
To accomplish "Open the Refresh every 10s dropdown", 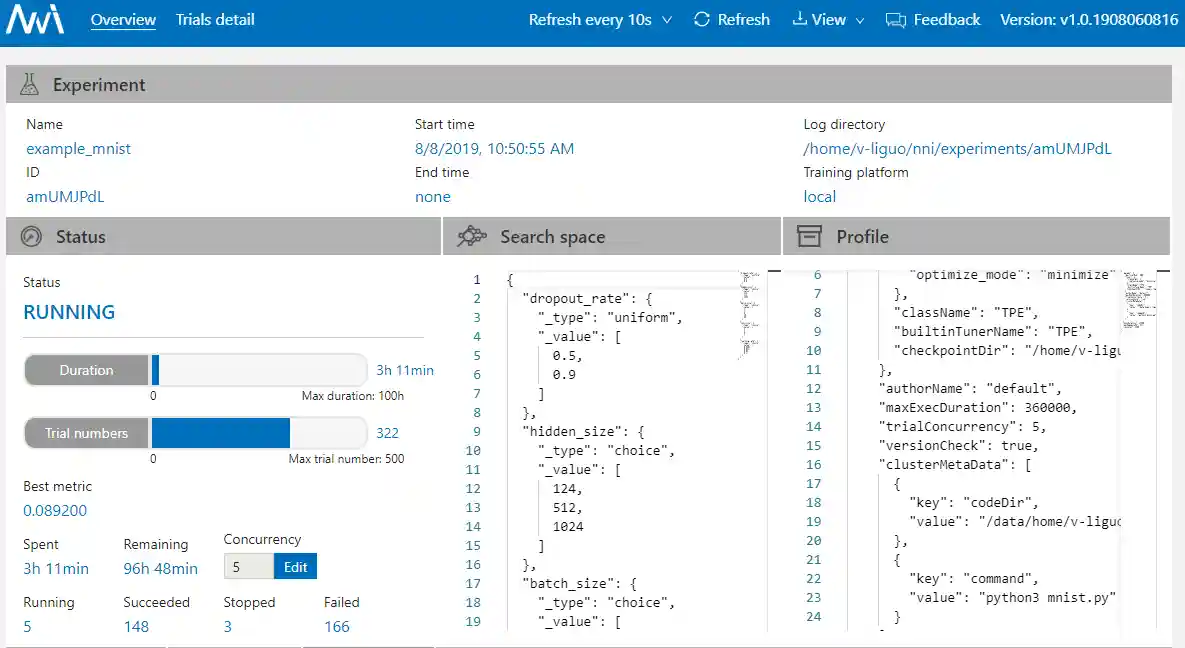I will (600, 20).
